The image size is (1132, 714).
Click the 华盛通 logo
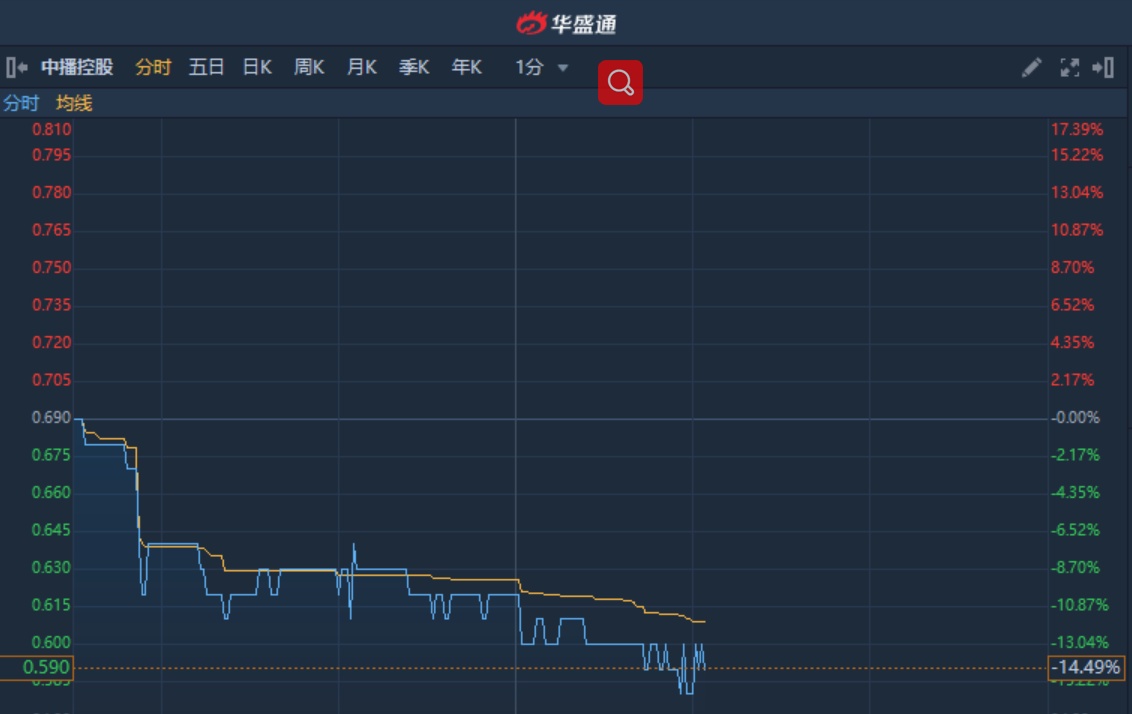click(567, 24)
